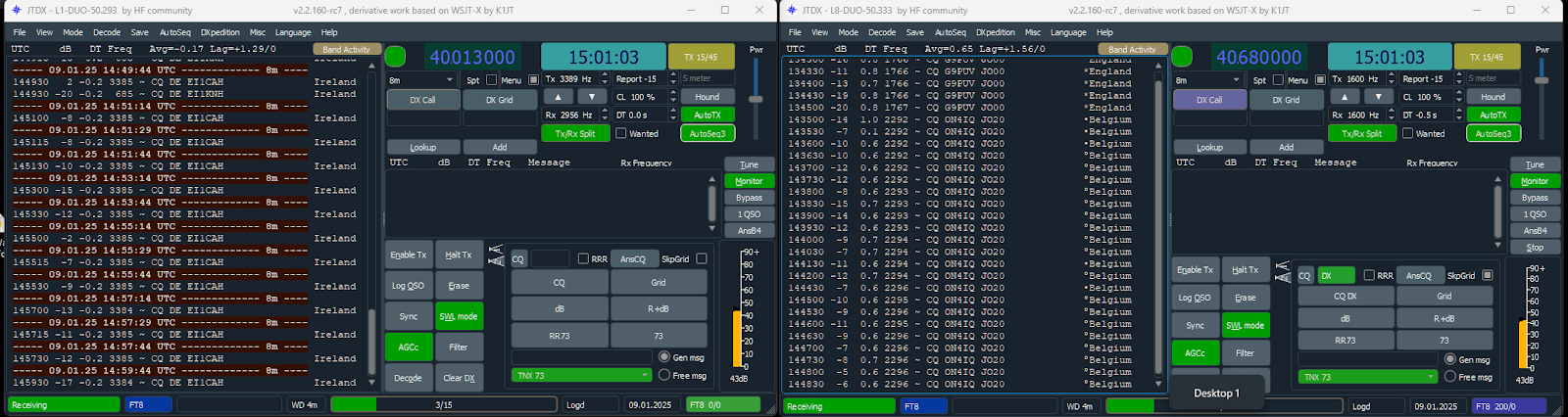Click lower message-arrow icon in L8-DUO window
The image size is (1568, 417).
pyautogui.click(x=1283, y=278)
